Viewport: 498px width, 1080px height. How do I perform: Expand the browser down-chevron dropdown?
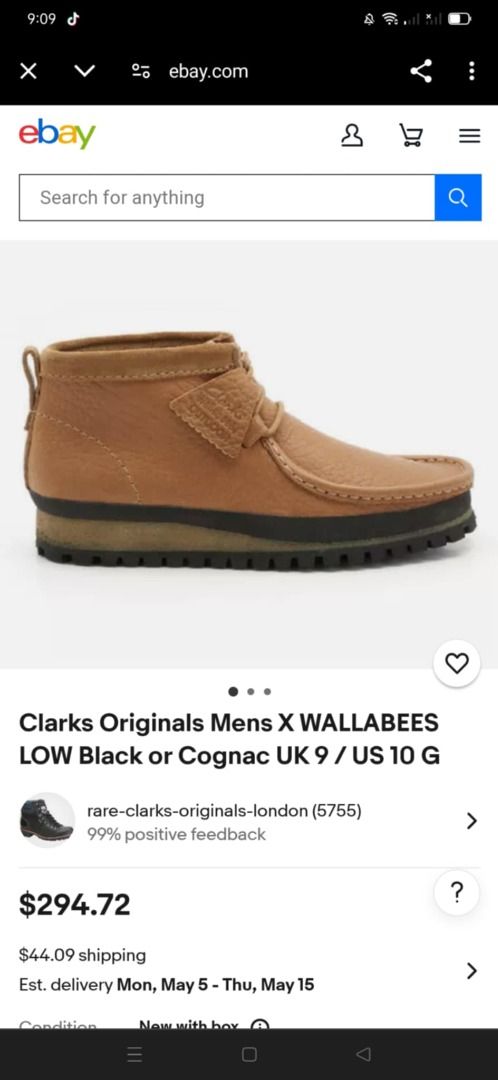[84, 71]
